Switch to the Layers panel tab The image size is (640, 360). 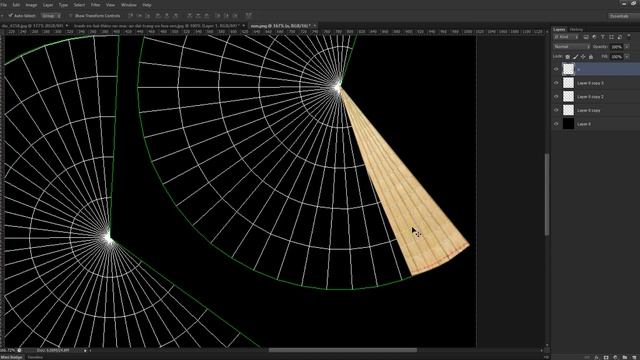tap(559, 29)
